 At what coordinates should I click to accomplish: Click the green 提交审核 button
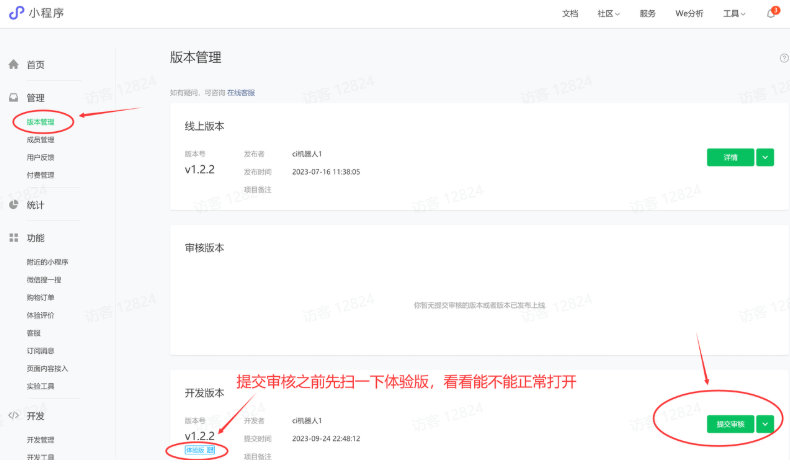click(731, 424)
